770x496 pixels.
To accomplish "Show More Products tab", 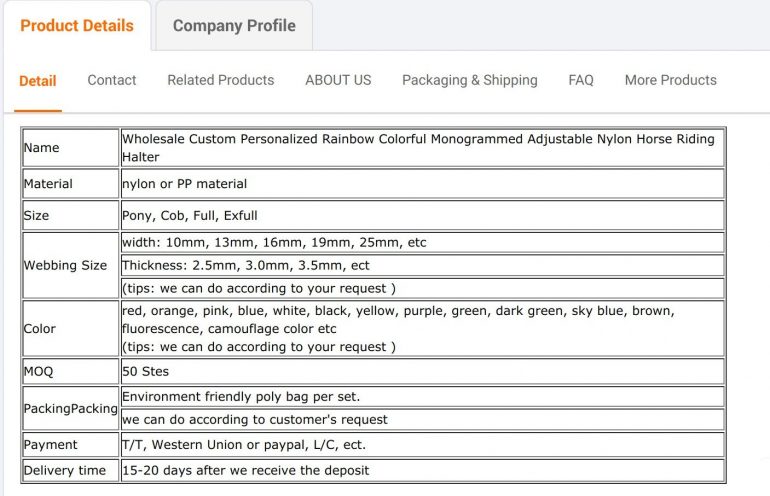I will click(671, 80).
